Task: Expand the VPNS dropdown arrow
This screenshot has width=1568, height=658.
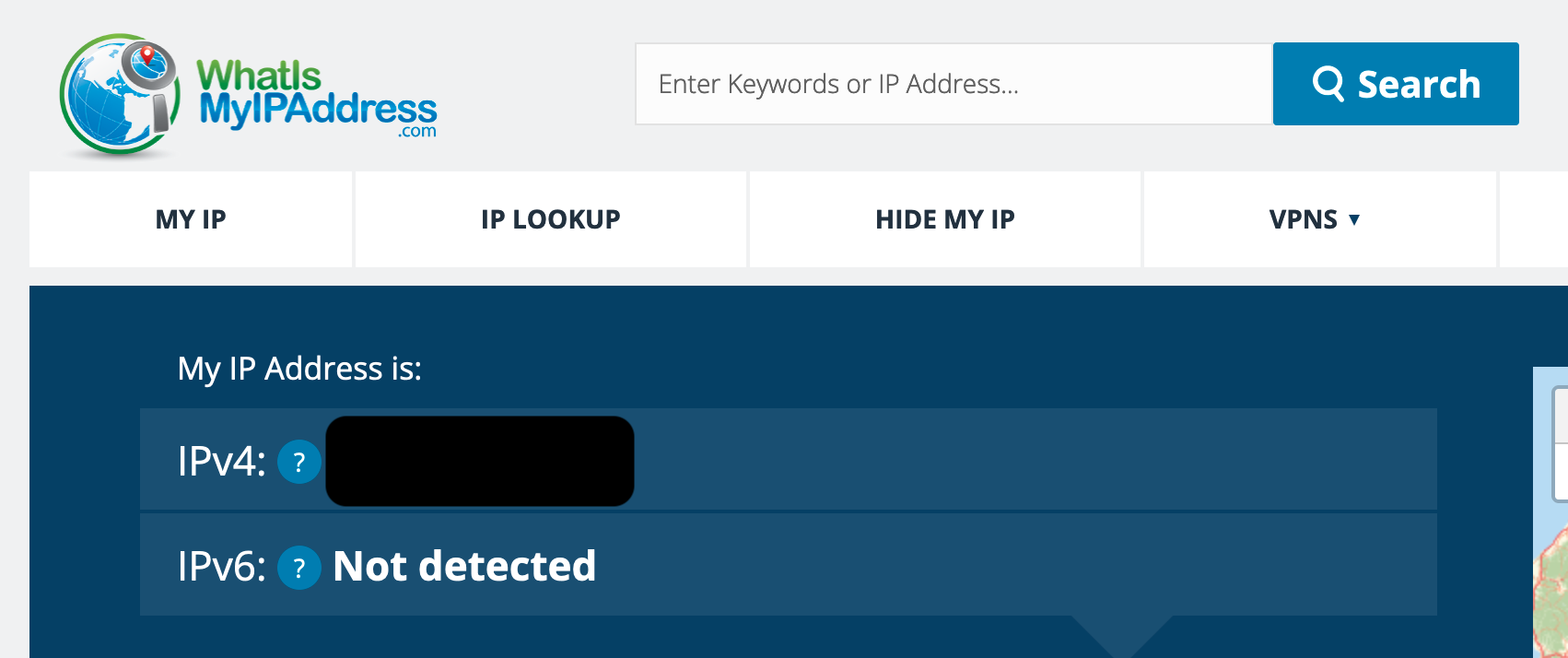Action: click(x=1354, y=219)
